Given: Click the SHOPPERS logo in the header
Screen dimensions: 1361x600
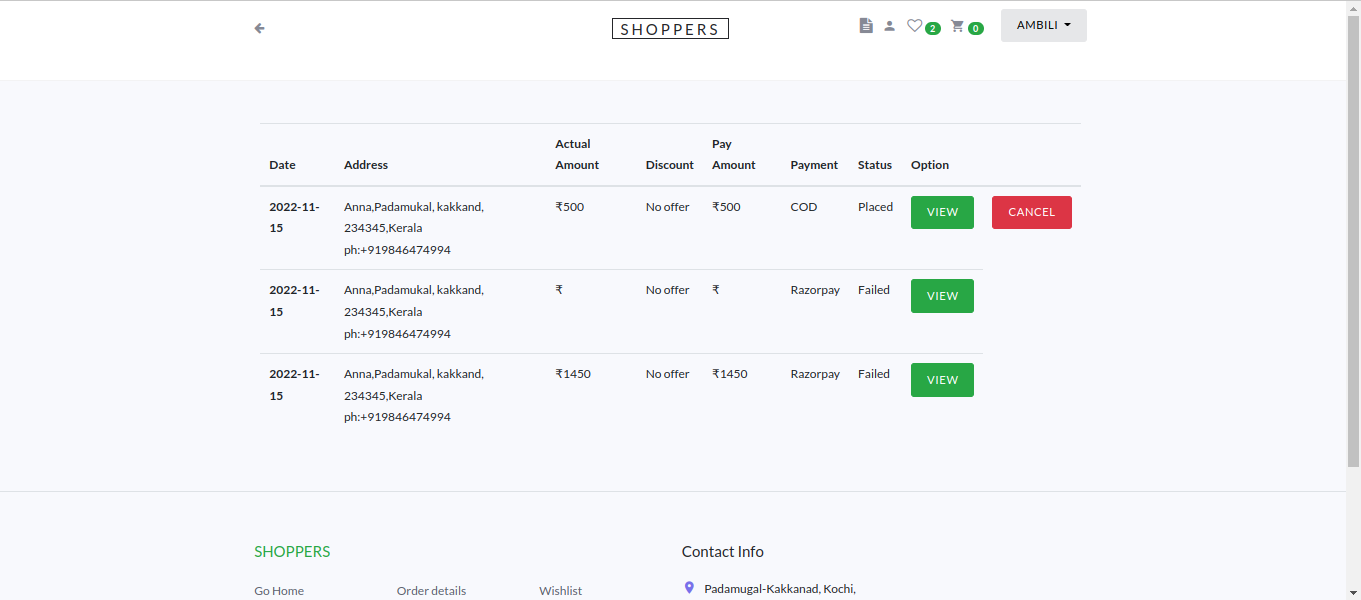Looking at the screenshot, I should (x=670, y=28).
